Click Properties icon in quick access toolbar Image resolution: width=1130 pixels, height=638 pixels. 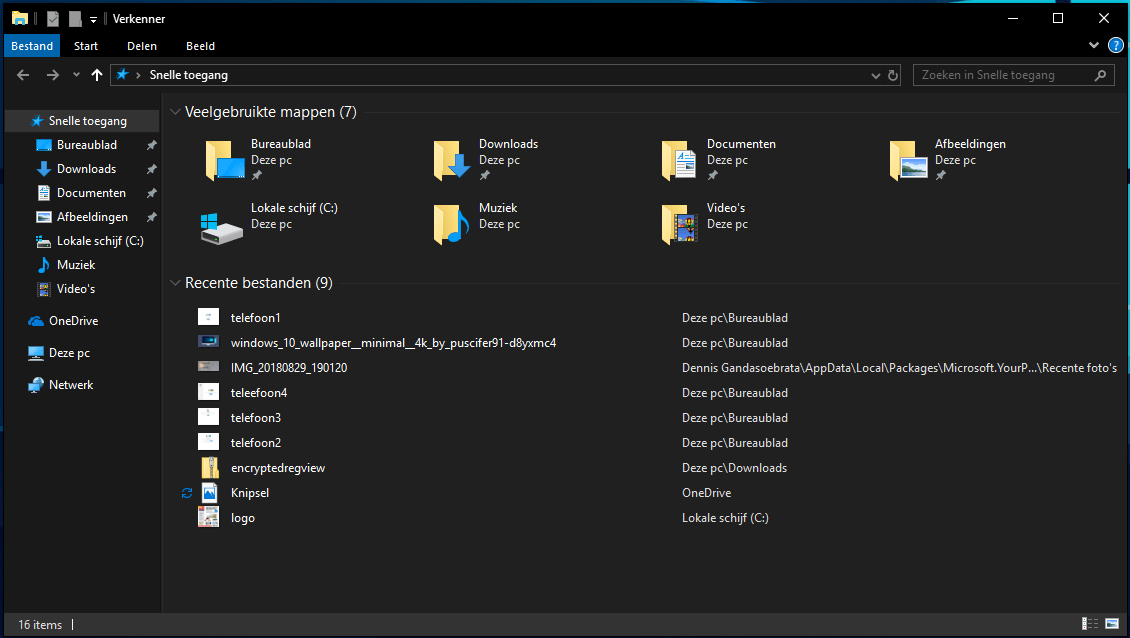tap(53, 19)
